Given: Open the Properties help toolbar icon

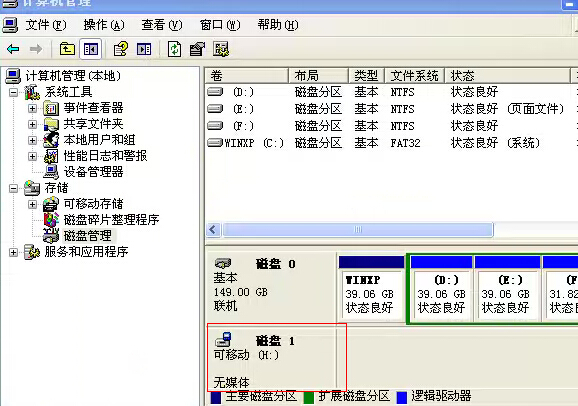Looking at the screenshot, I should point(121,49).
